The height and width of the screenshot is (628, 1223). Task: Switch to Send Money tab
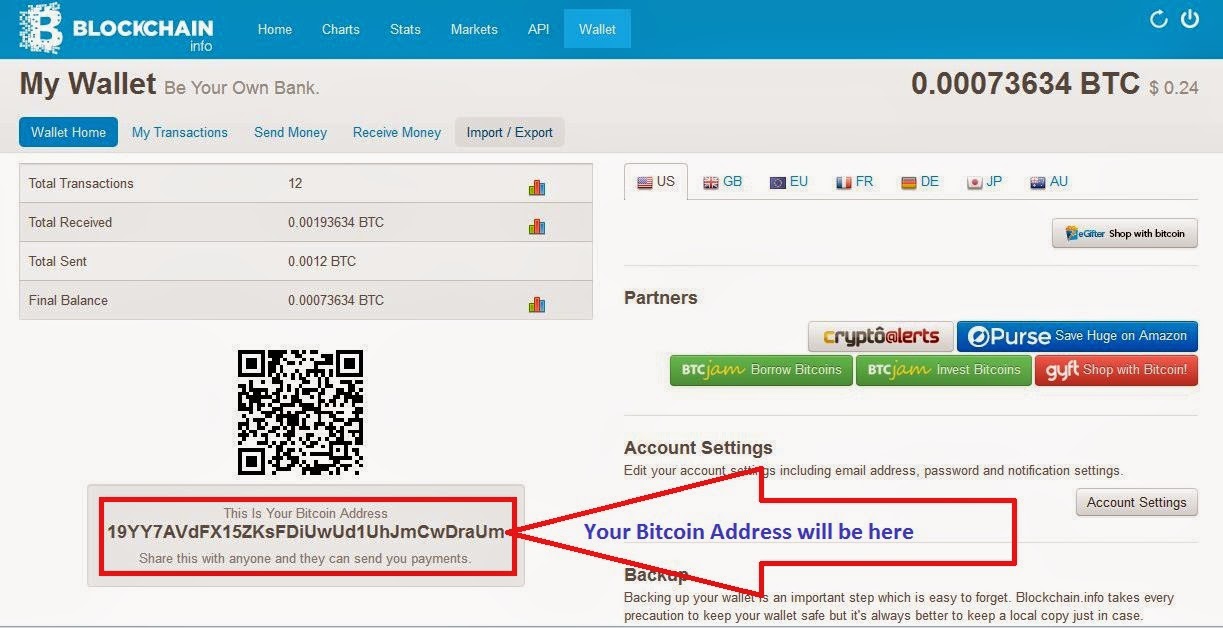coord(290,132)
